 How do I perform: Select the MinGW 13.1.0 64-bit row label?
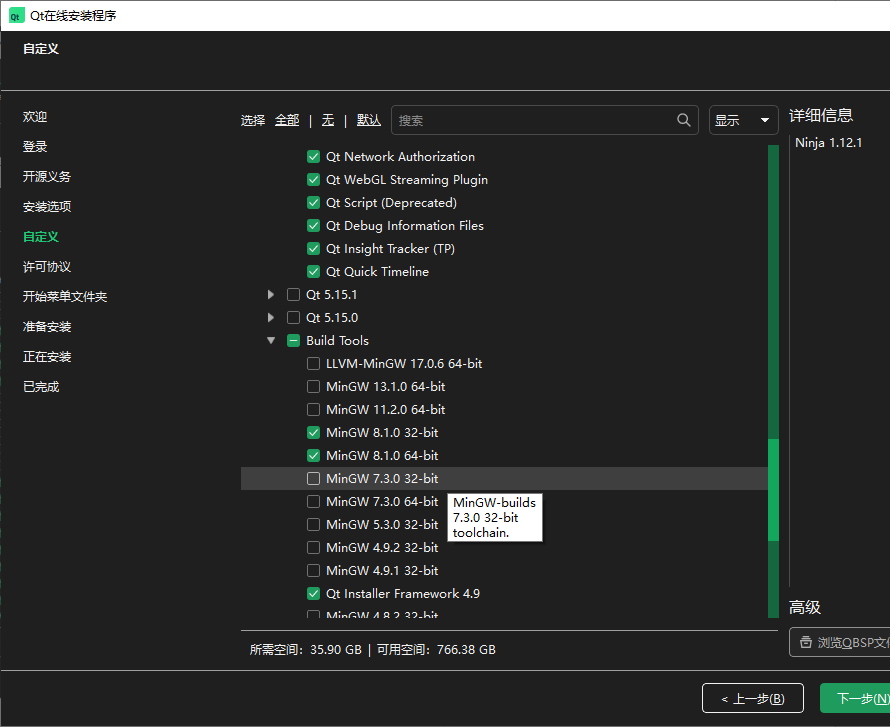pyautogui.click(x=385, y=386)
